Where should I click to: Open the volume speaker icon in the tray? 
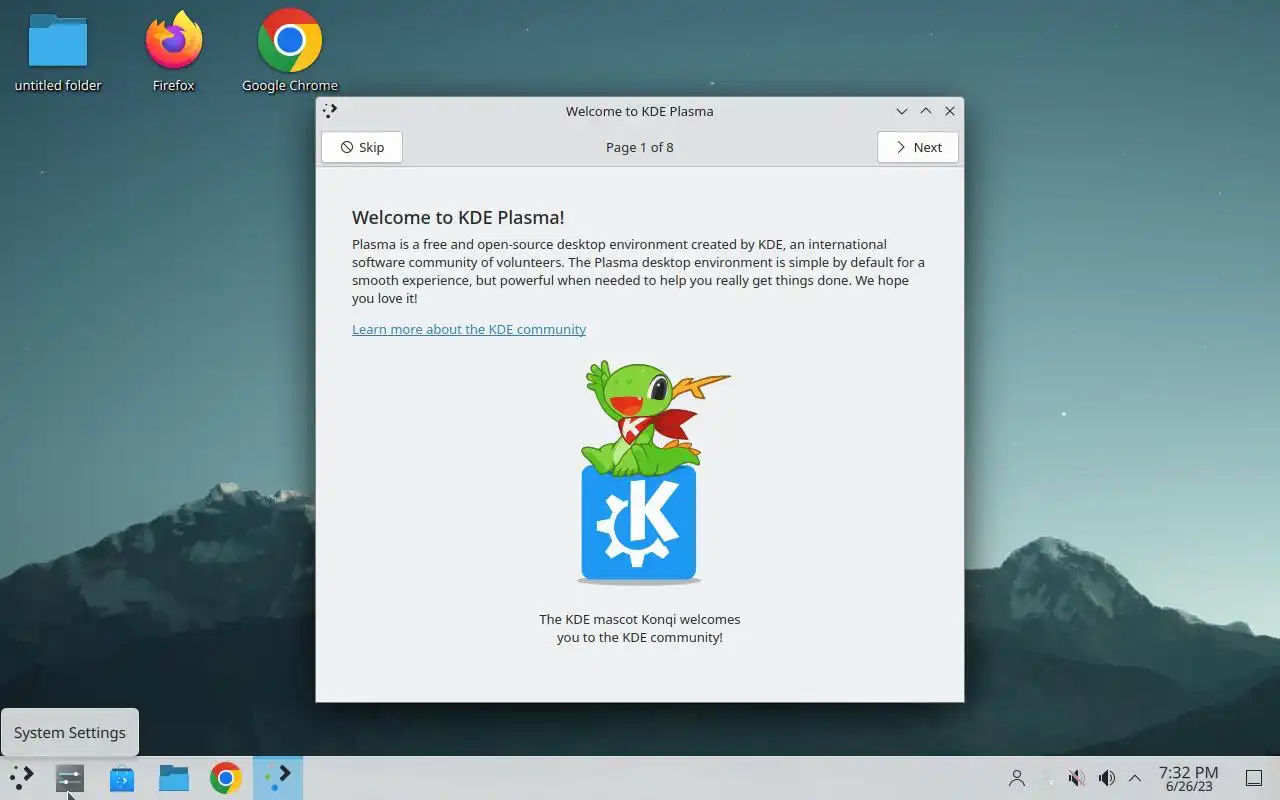point(1106,778)
